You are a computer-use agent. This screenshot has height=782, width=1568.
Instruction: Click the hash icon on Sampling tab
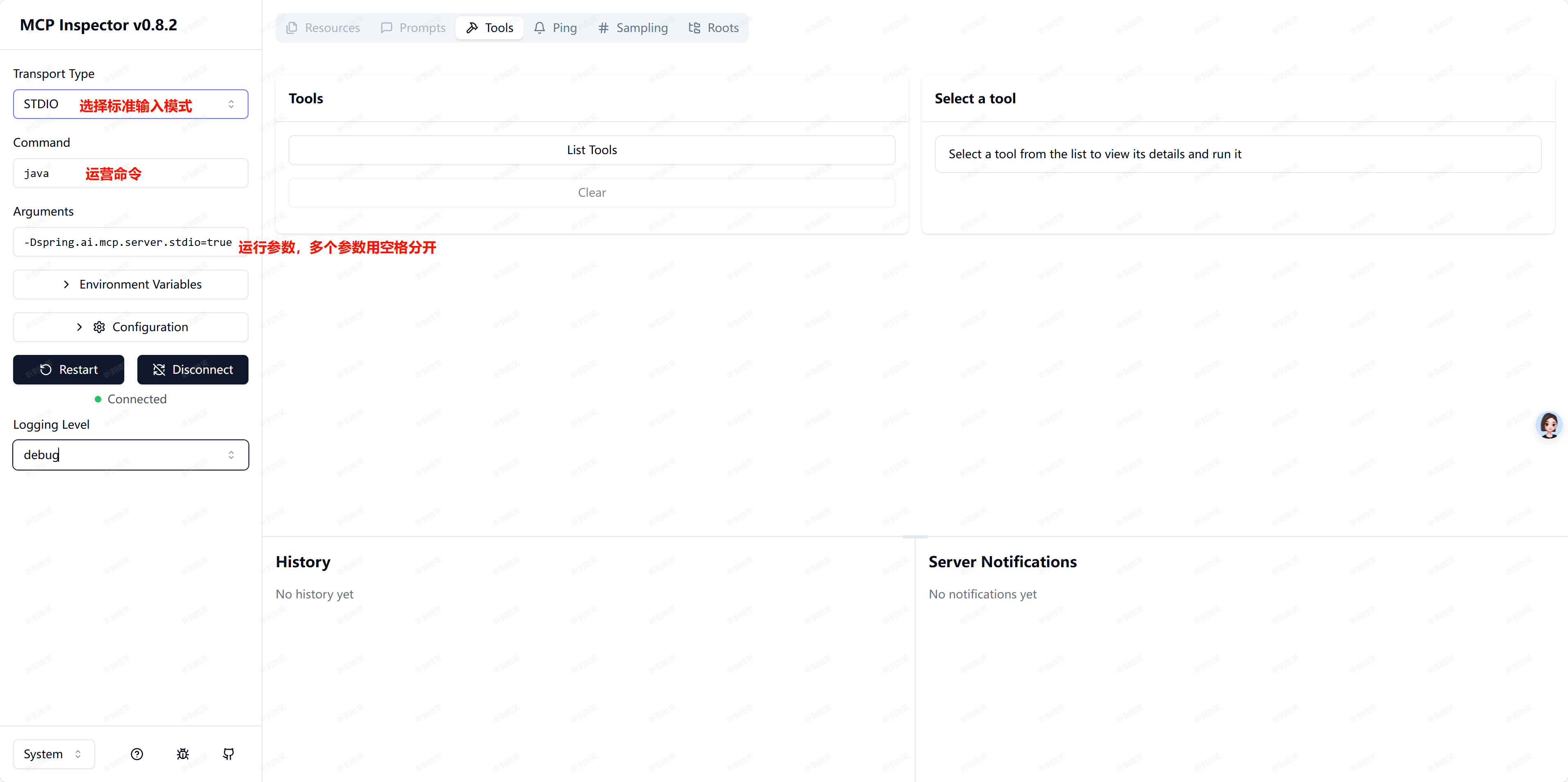point(603,28)
